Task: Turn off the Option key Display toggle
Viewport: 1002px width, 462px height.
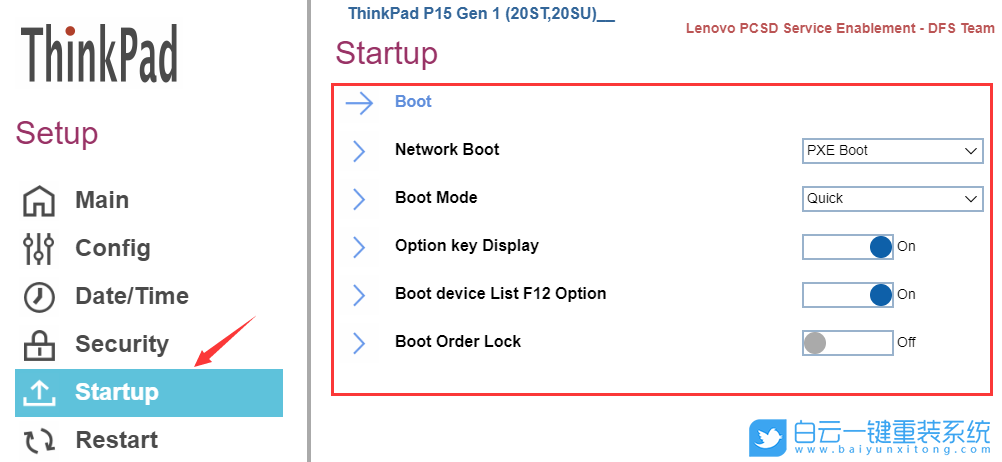Action: (848, 246)
